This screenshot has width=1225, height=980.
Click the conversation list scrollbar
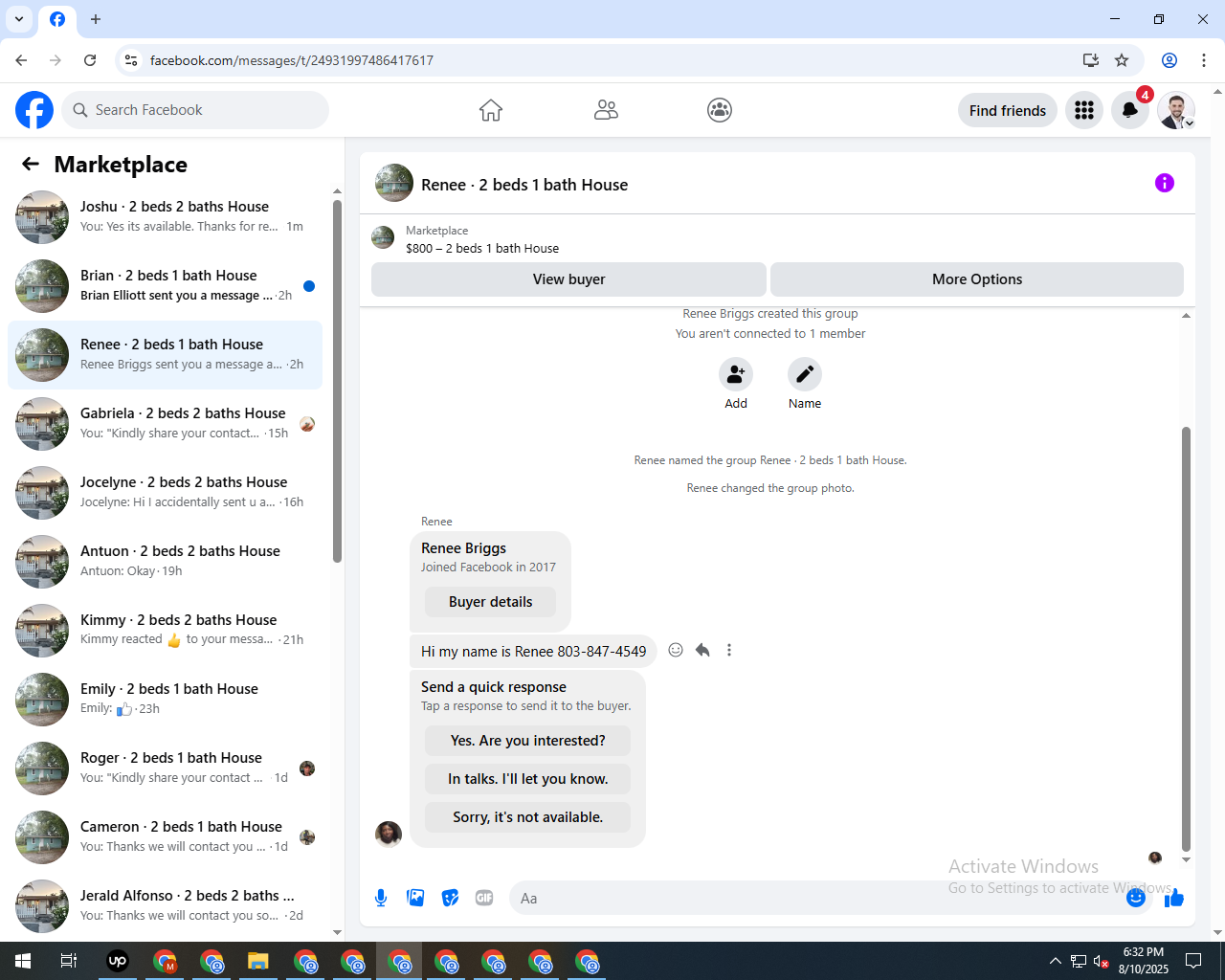point(337,381)
